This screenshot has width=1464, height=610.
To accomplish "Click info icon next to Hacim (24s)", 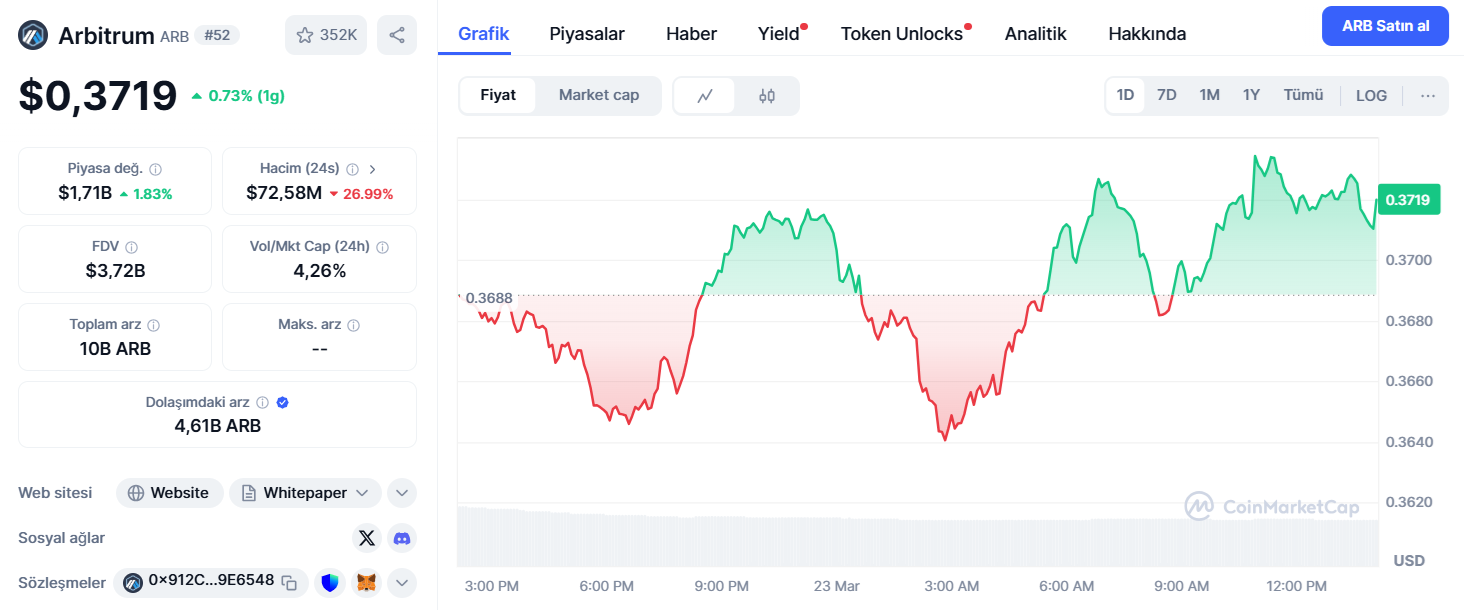I will click(353, 169).
